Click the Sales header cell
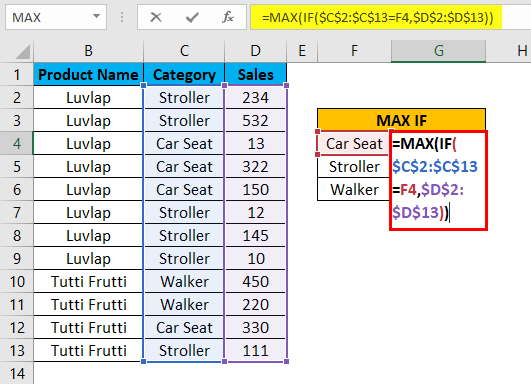 click(256, 74)
